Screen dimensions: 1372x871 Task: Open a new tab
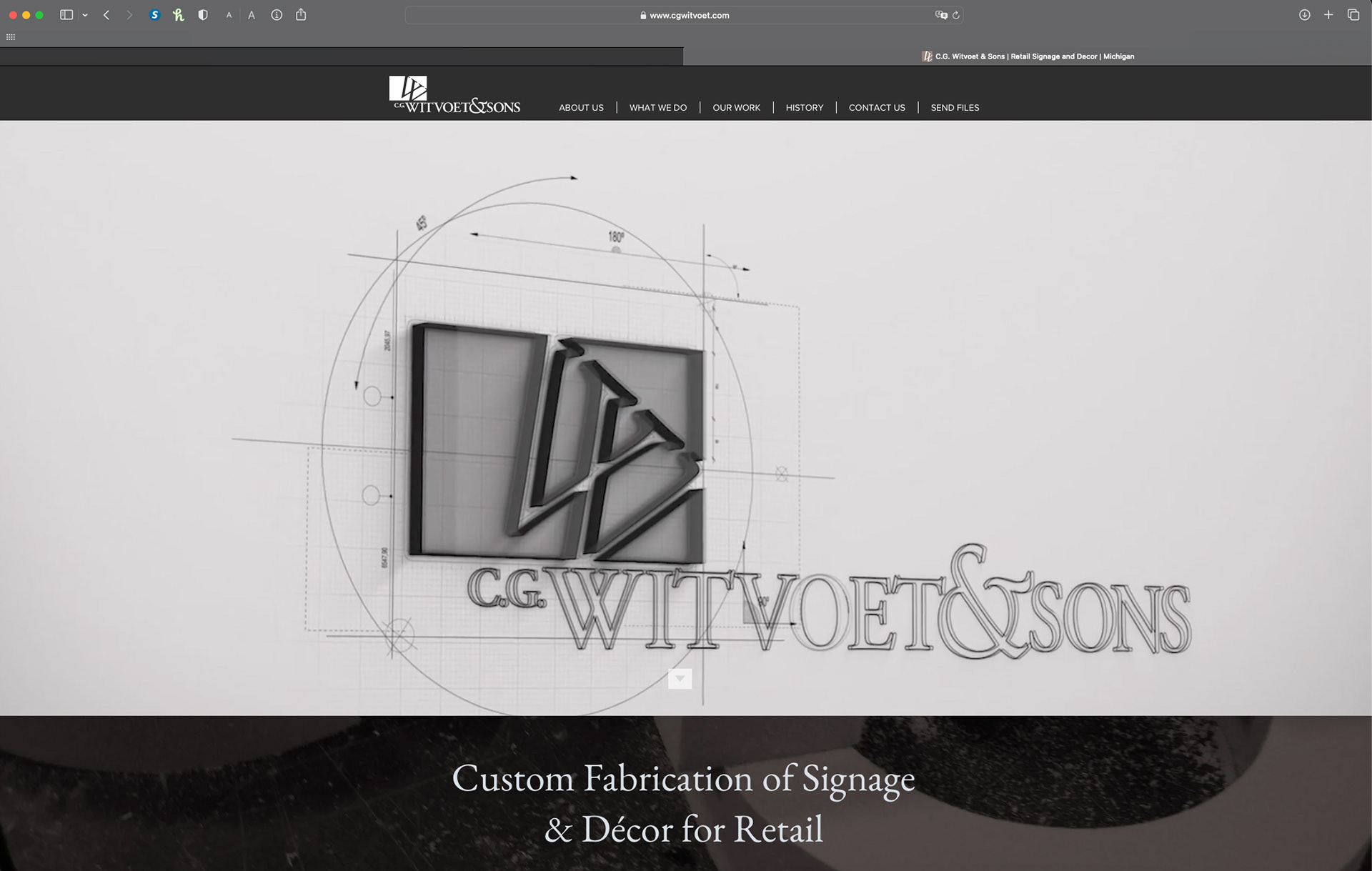[x=1328, y=15]
